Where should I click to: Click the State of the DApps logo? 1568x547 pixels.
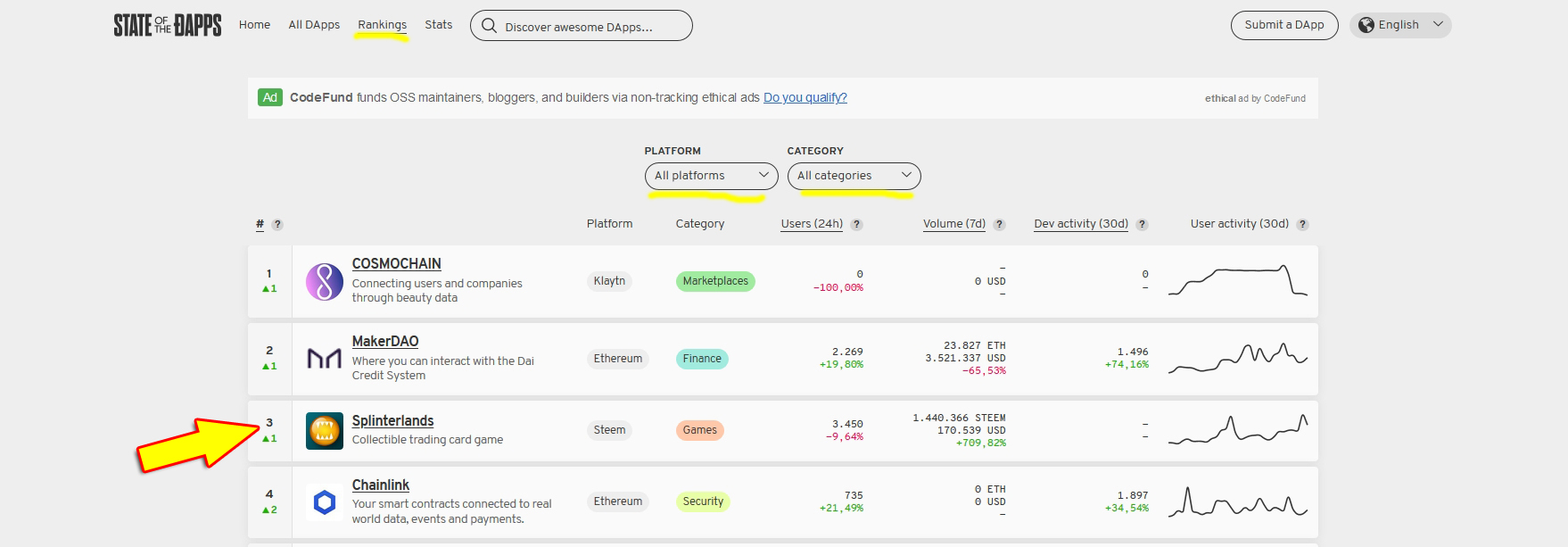pos(167,25)
